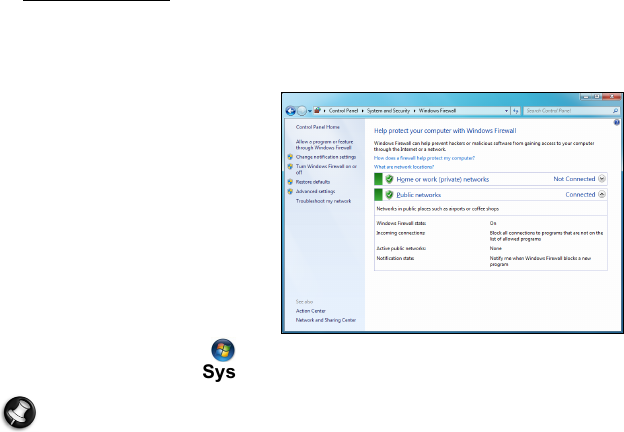Select System and Security breadcrumb

388,111
